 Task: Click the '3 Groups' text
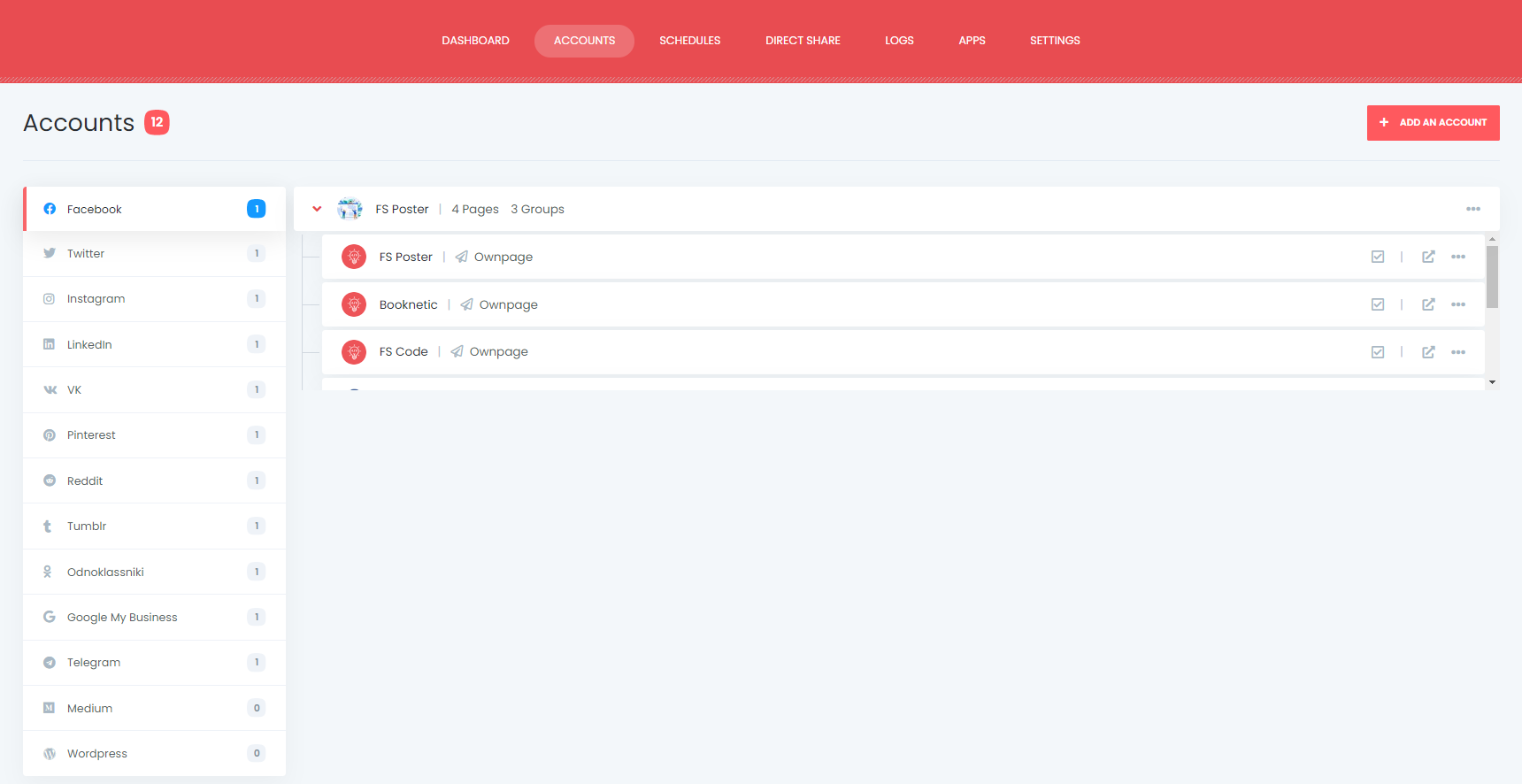coord(537,209)
